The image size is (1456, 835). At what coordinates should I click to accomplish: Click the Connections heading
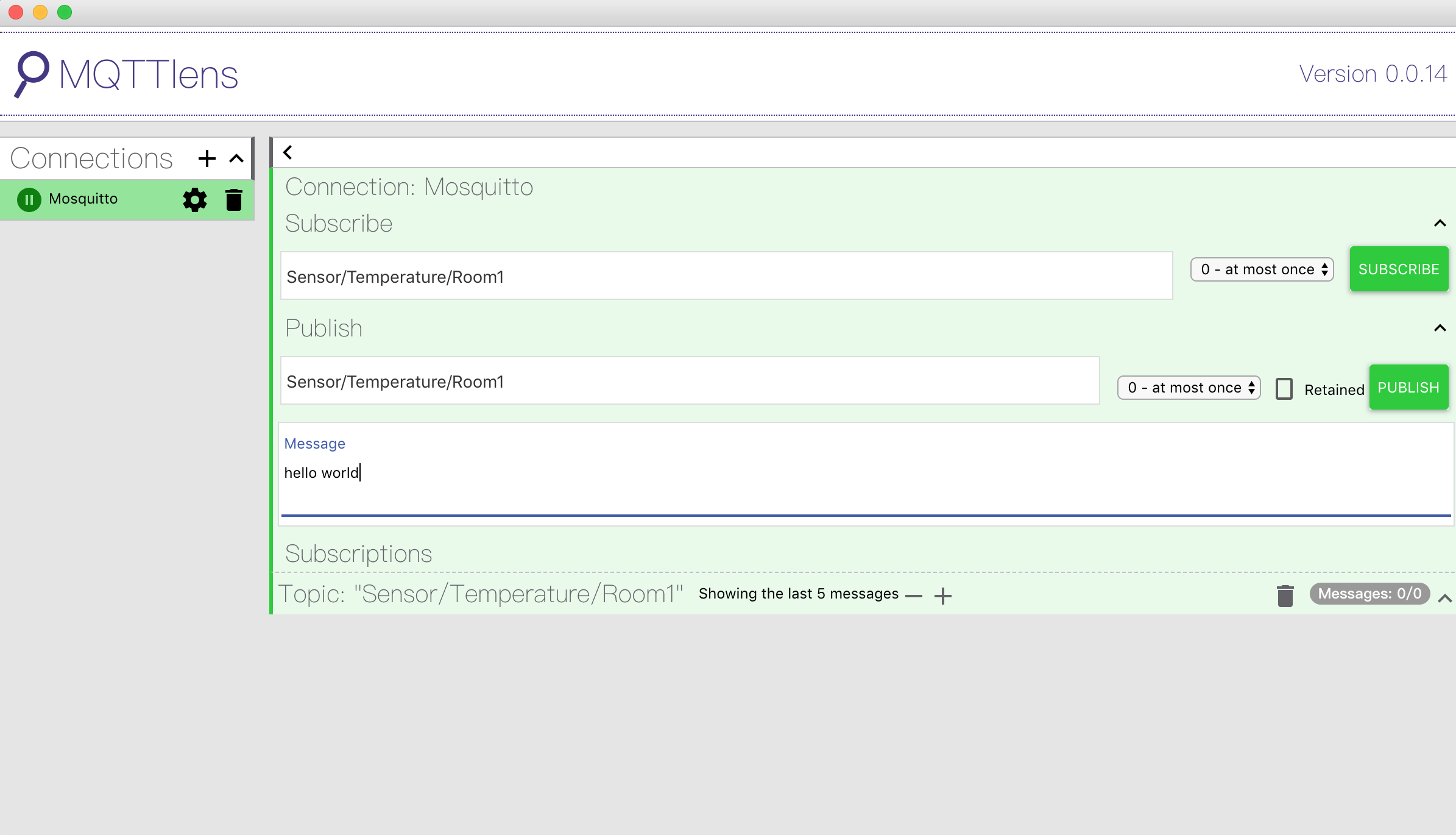click(x=91, y=158)
